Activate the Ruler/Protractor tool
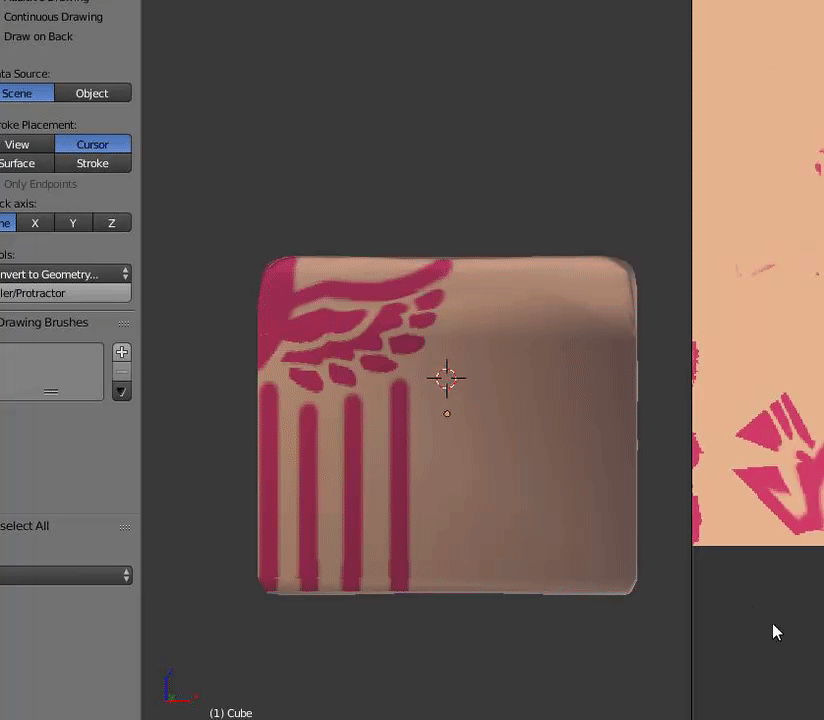This screenshot has height=720, width=824. coord(65,293)
